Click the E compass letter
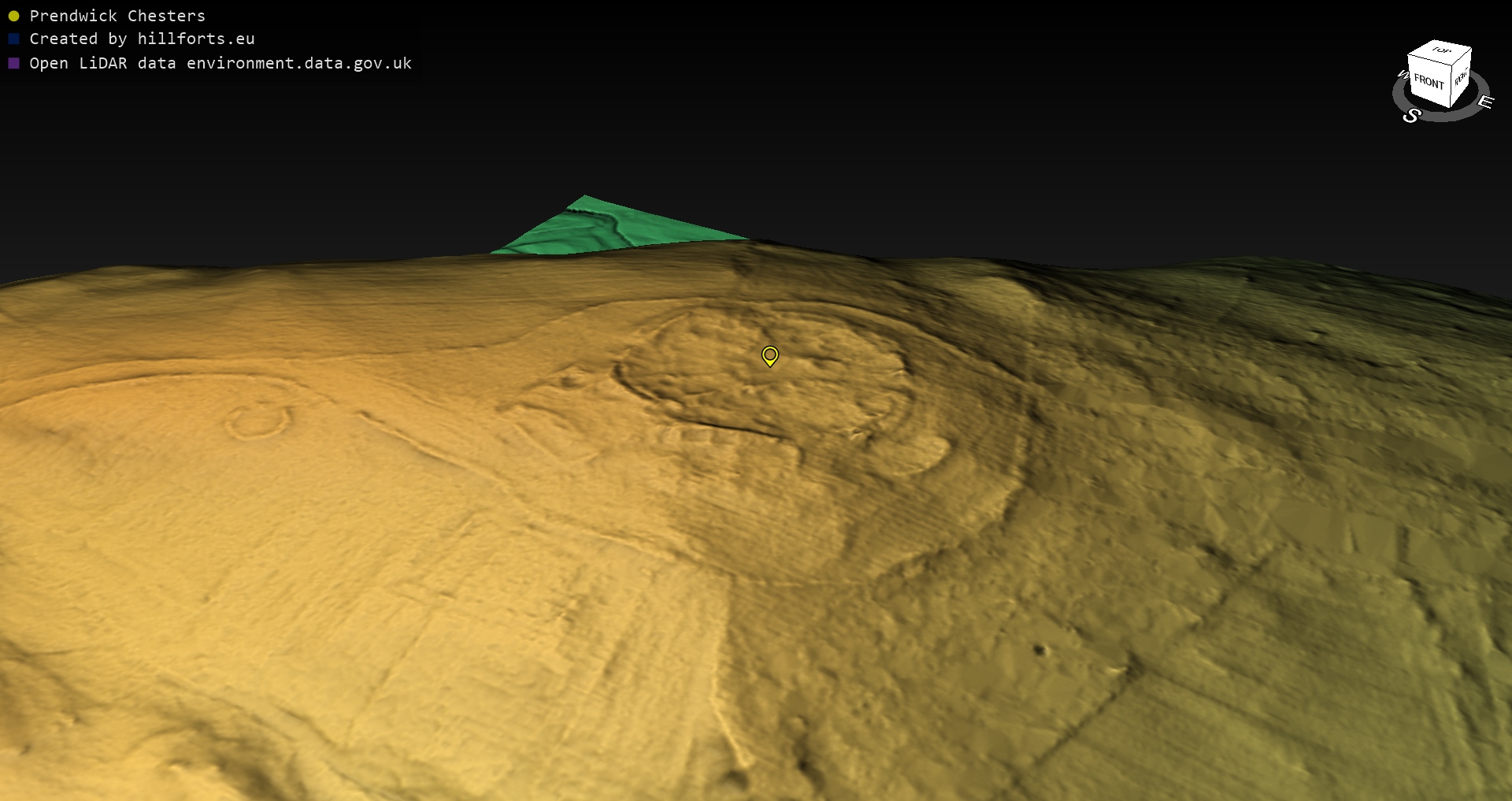This screenshot has width=1512, height=801. 1485,102
